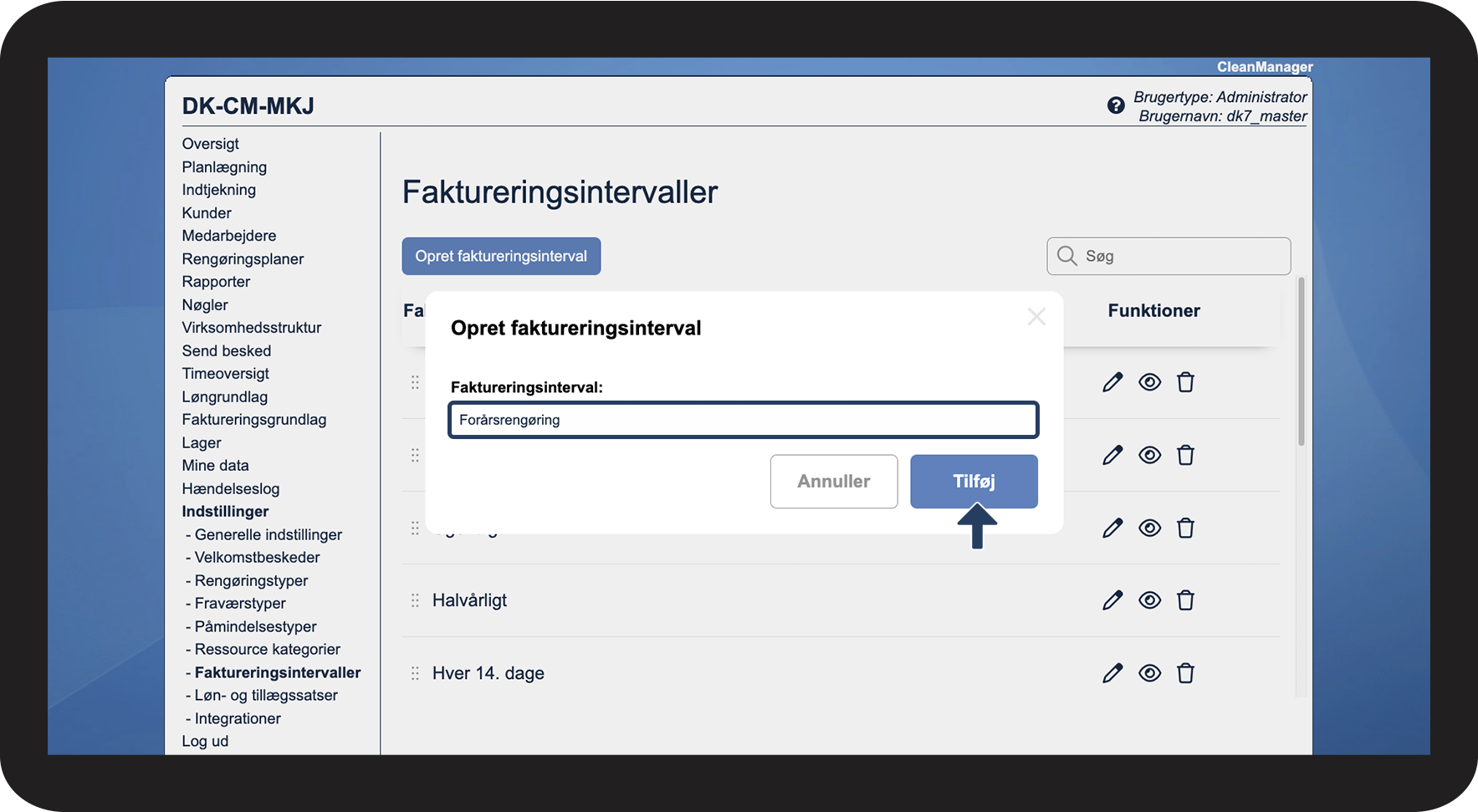Edit the Hver 14. dage interval
This screenshot has height=812, width=1478.
coord(1112,673)
